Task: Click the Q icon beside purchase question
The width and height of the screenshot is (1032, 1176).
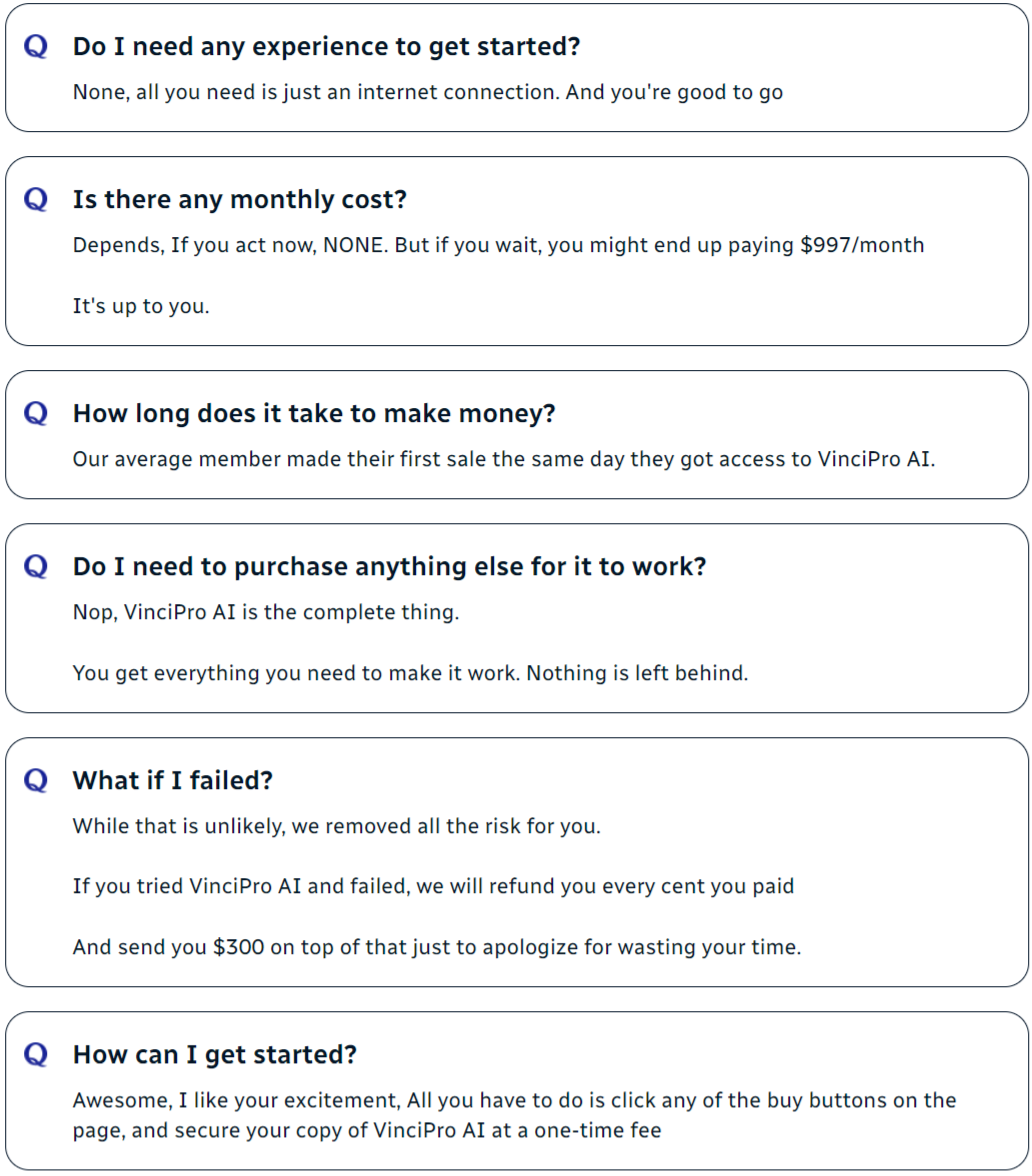Action: pos(36,566)
